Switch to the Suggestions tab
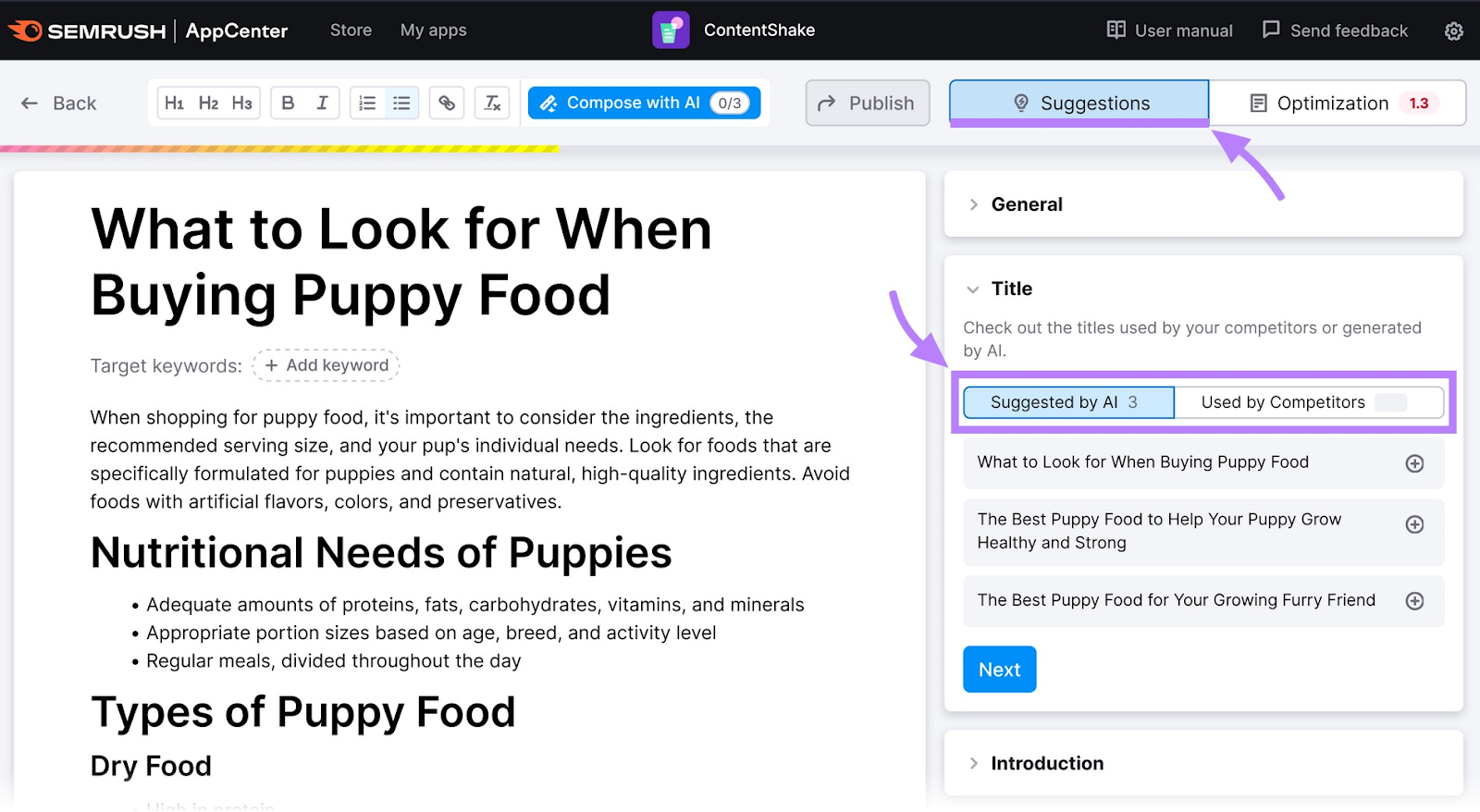This screenshot has width=1480, height=812. click(1079, 103)
